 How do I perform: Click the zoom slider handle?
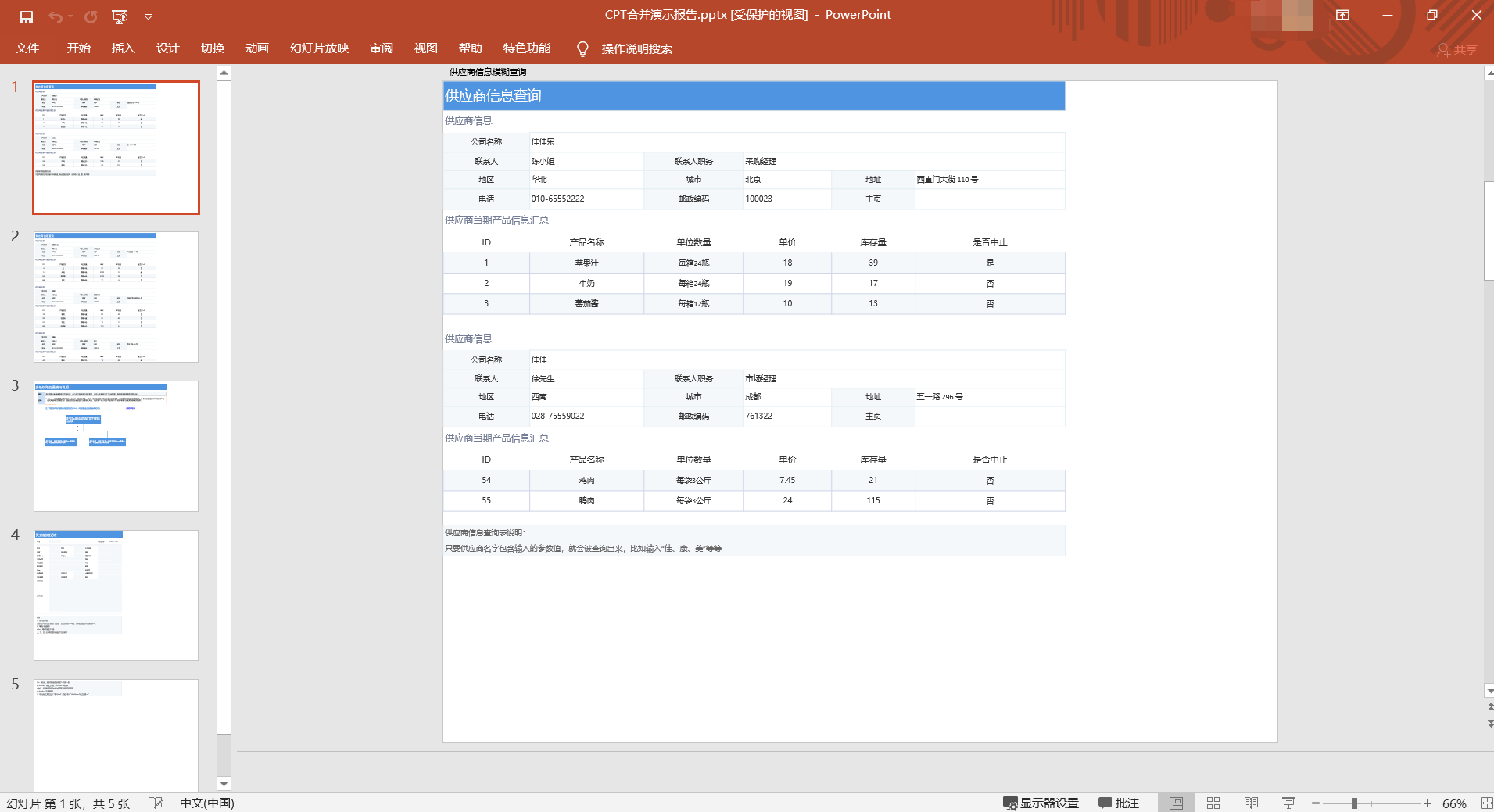[x=1355, y=803]
